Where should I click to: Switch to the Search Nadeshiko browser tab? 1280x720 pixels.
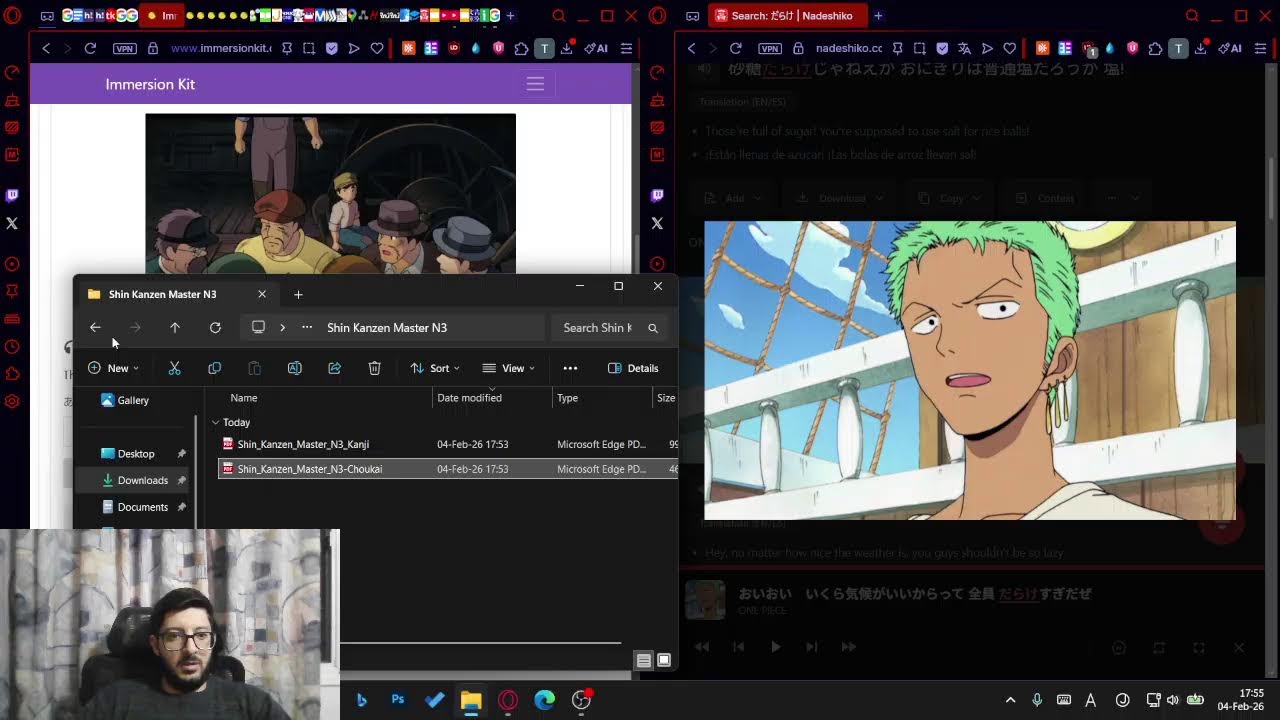787,16
